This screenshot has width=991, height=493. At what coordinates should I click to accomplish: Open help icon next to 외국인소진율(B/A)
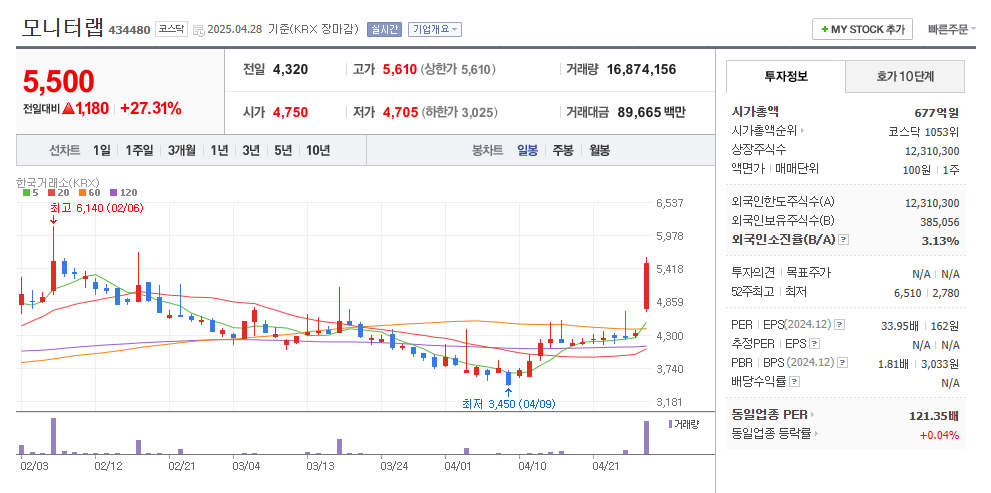(x=844, y=240)
